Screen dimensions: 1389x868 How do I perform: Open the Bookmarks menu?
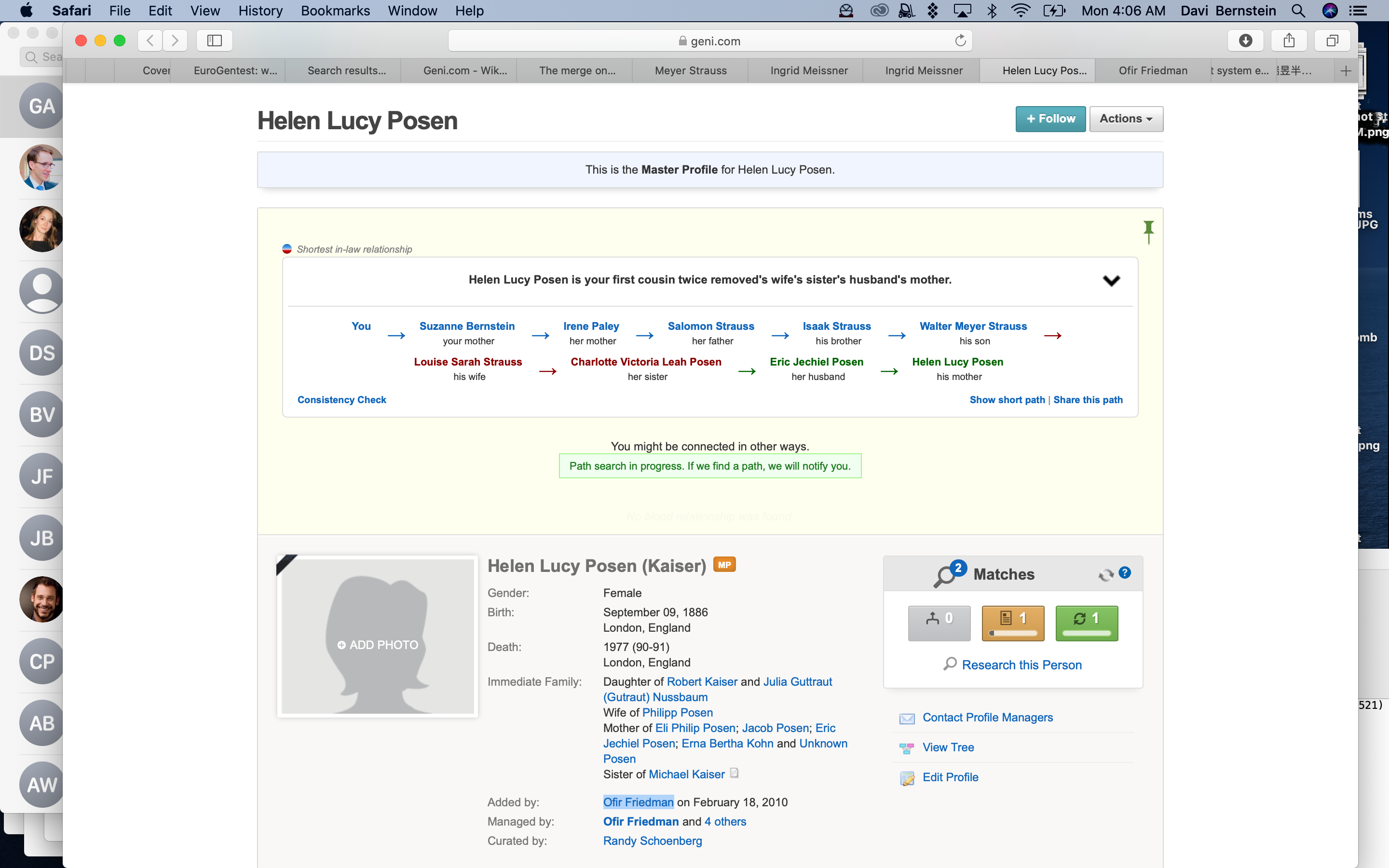pyautogui.click(x=335, y=10)
